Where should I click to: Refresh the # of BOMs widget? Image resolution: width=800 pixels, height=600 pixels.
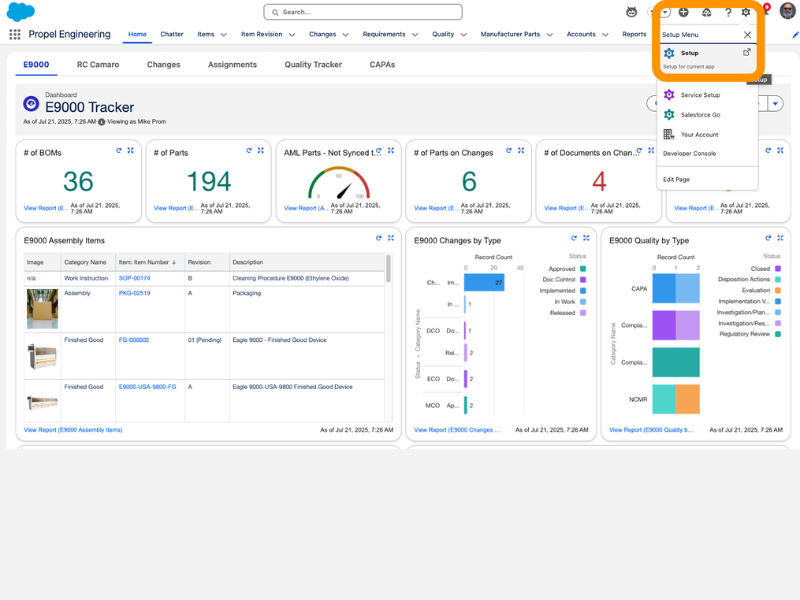pos(118,151)
